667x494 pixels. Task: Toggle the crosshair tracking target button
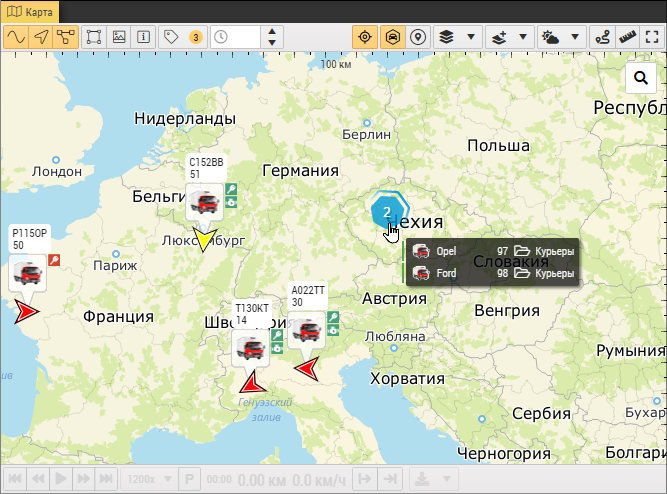[x=365, y=37]
